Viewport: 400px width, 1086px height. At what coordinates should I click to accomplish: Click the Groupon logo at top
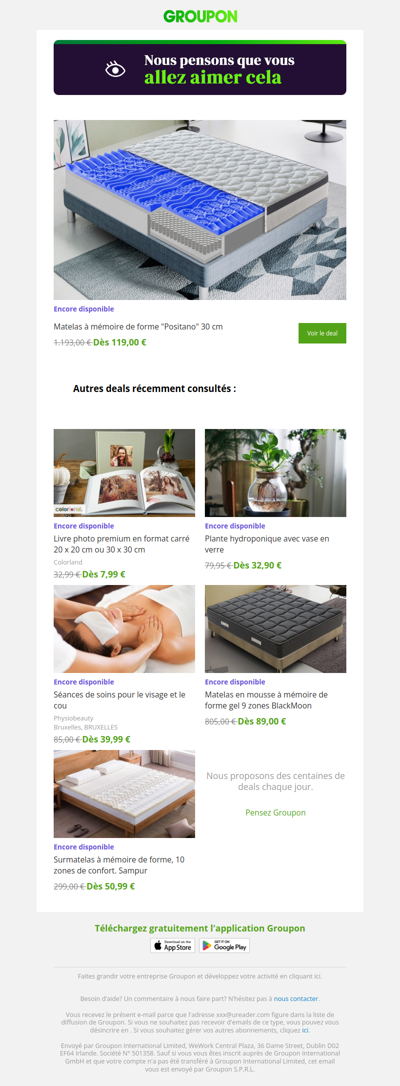coord(200,16)
